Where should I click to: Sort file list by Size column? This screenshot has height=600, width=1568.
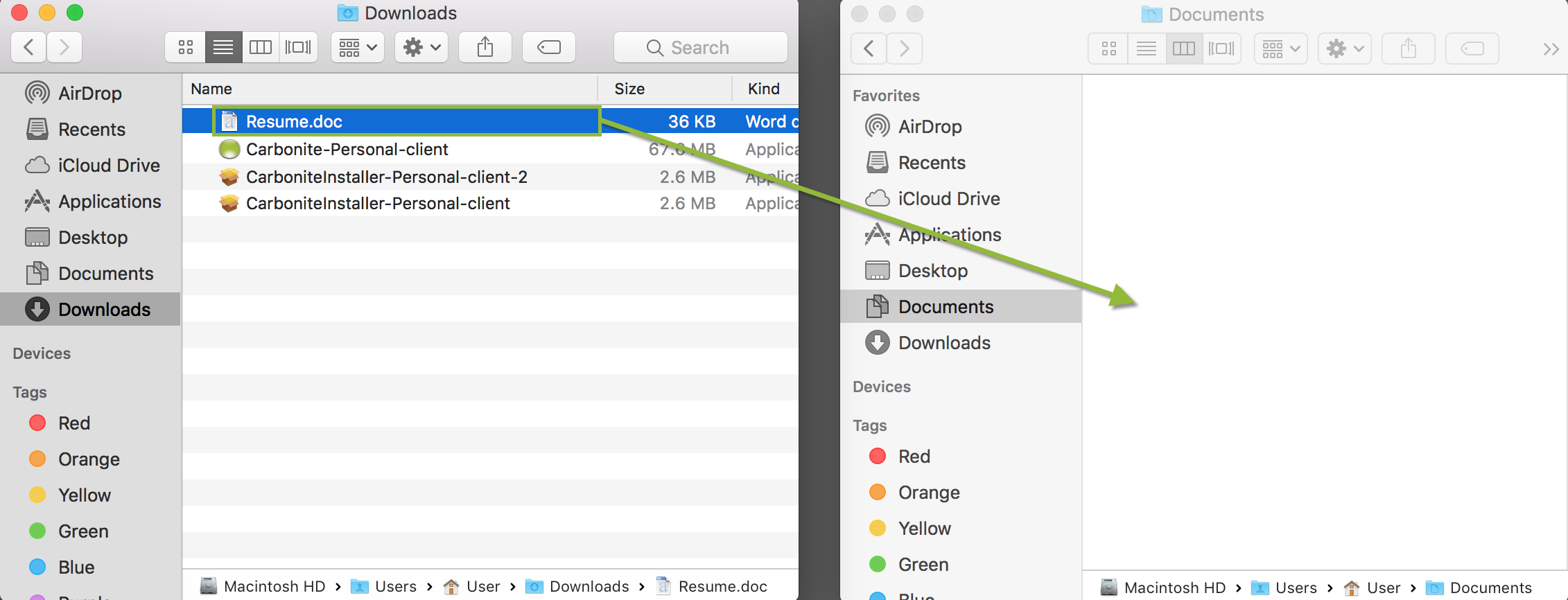tap(665, 89)
